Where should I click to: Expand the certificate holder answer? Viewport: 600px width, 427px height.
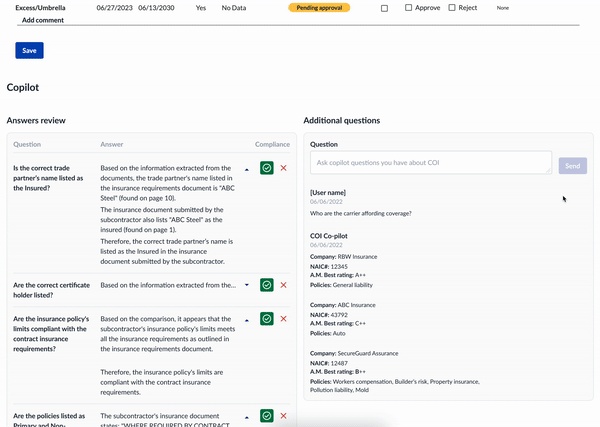247,285
